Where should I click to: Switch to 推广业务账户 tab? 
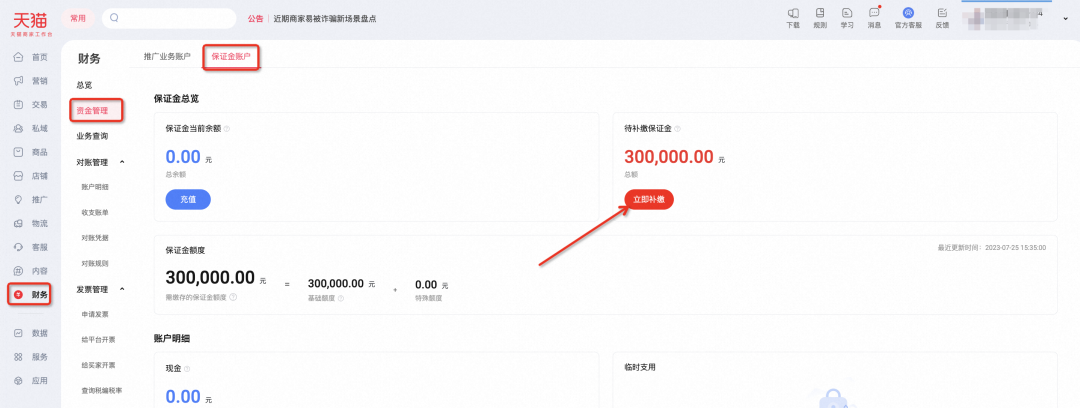(167, 57)
